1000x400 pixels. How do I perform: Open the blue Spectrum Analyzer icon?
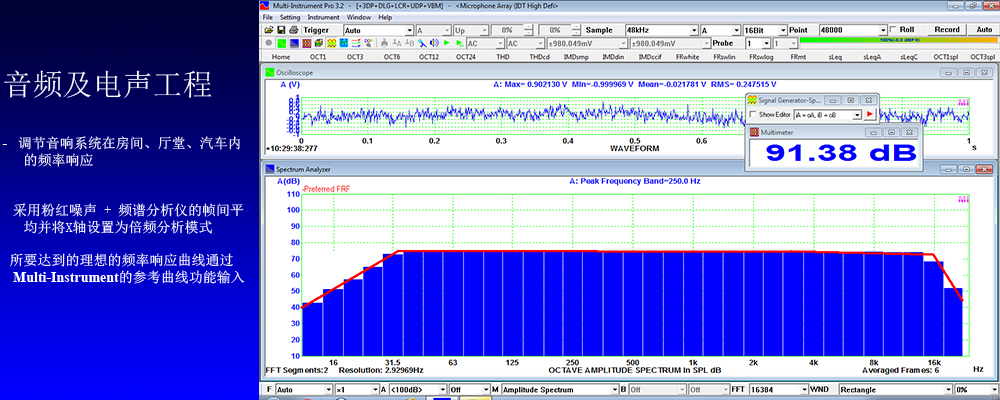point(294,43)
